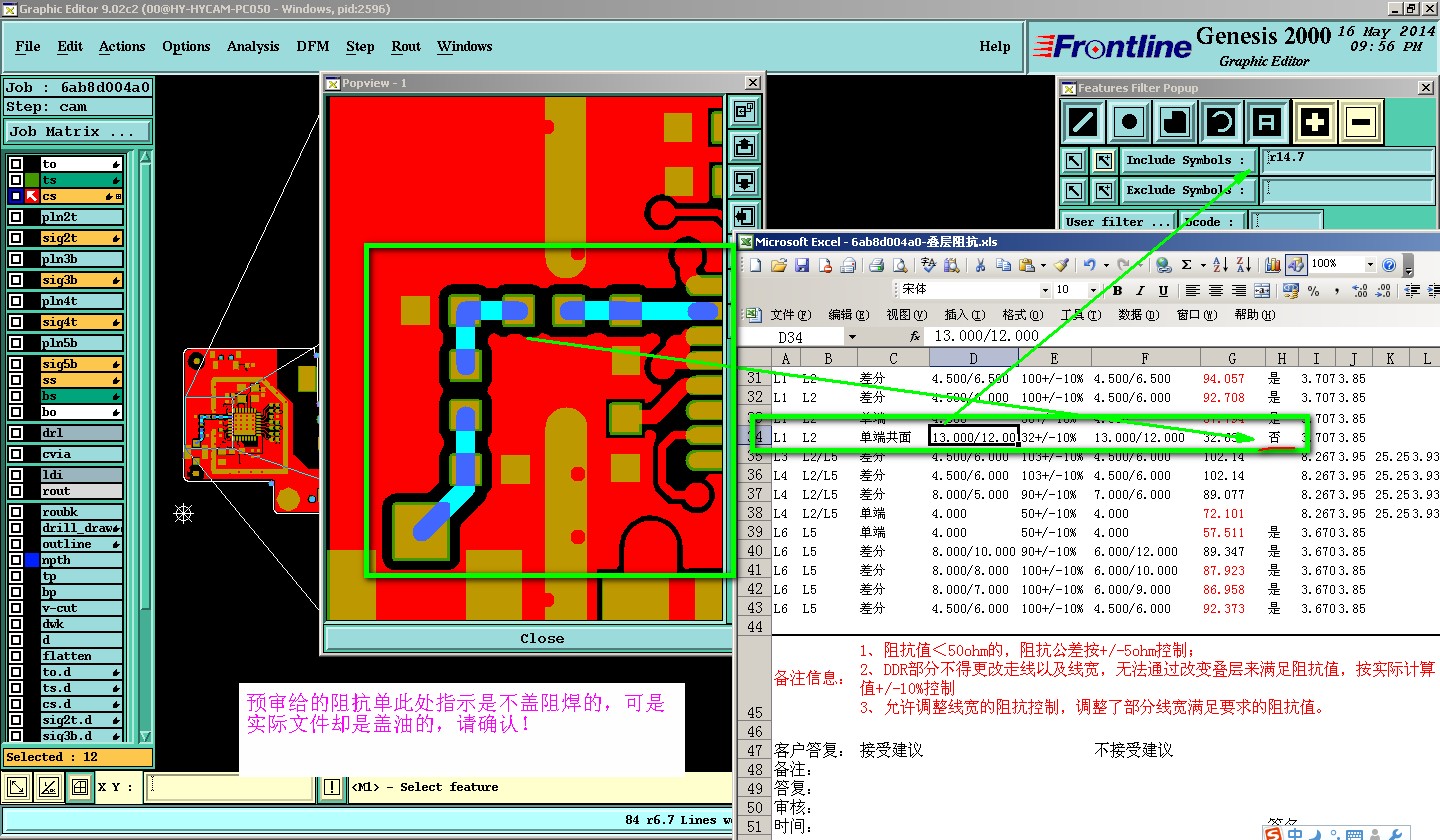
Task: Toggle checkbox for layer 'pln2t'
Action: (16, 217)
